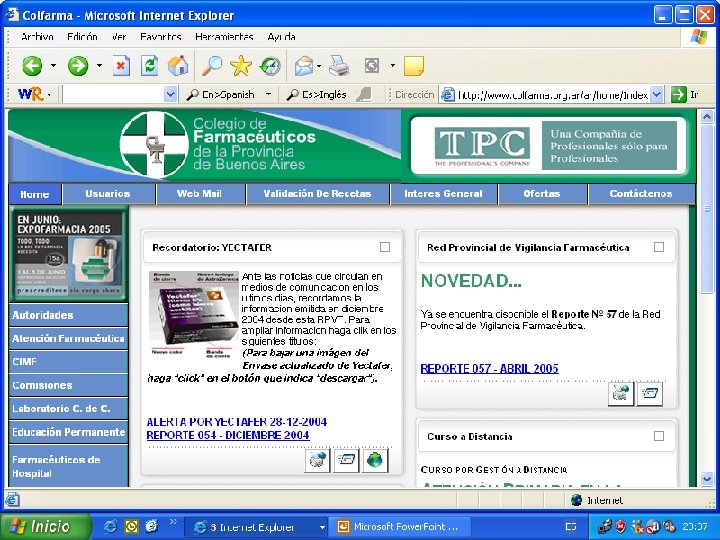Expand the address bar URL dropdown
Image resolution: width=720 pixels, height=540 pixels.
[x=657, y=95]
